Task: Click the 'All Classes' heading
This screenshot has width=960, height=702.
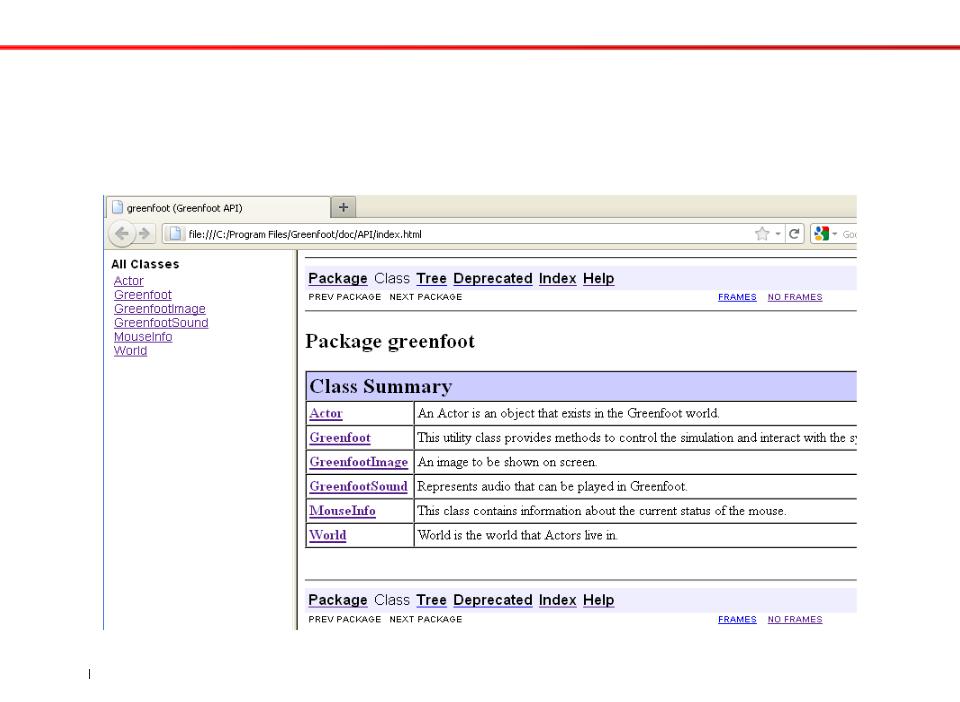Action: tap(145, 264)
